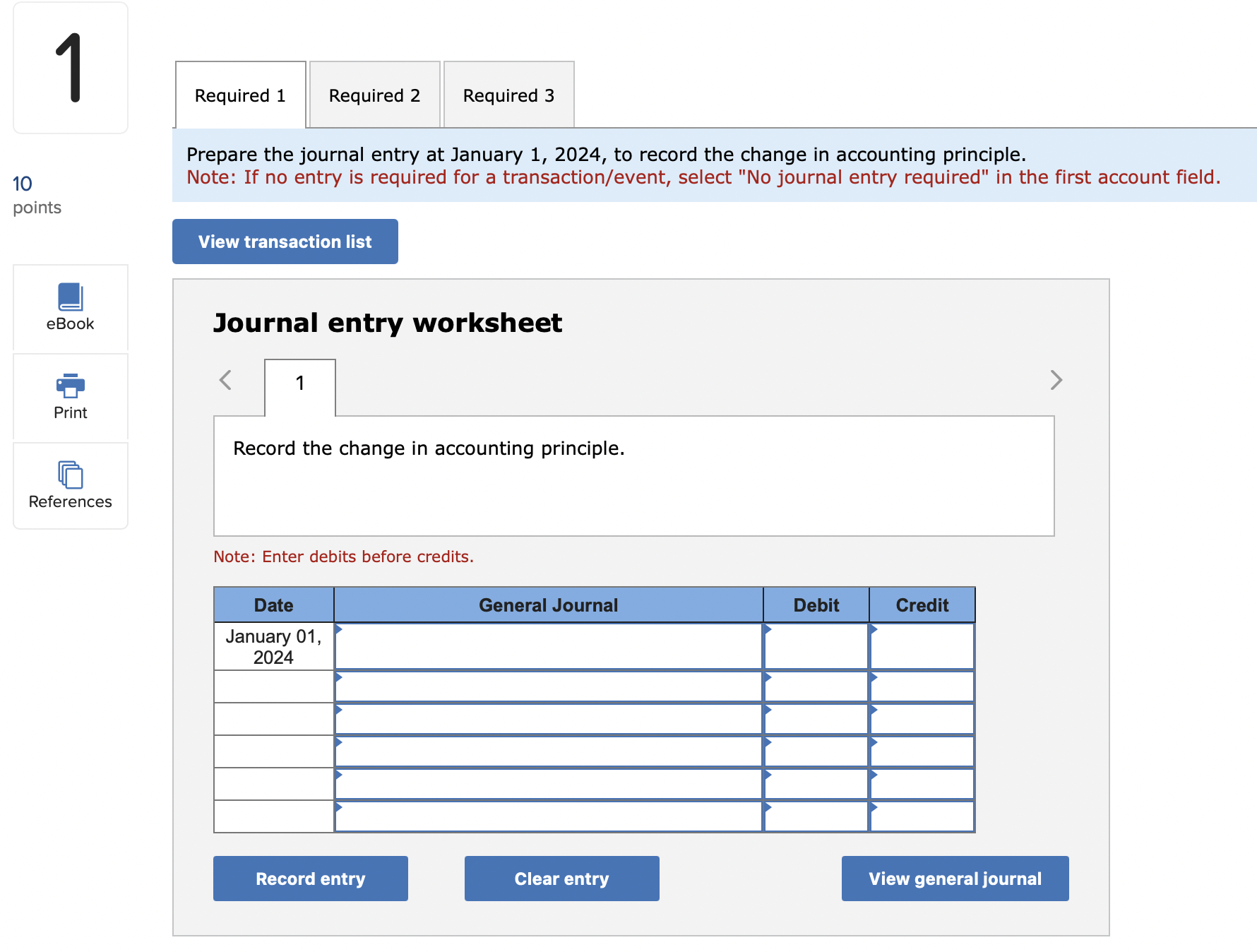Switch to the Required 3 tab
The height and width of the screenshot is (952, 1257).
[x=509, y=95]
